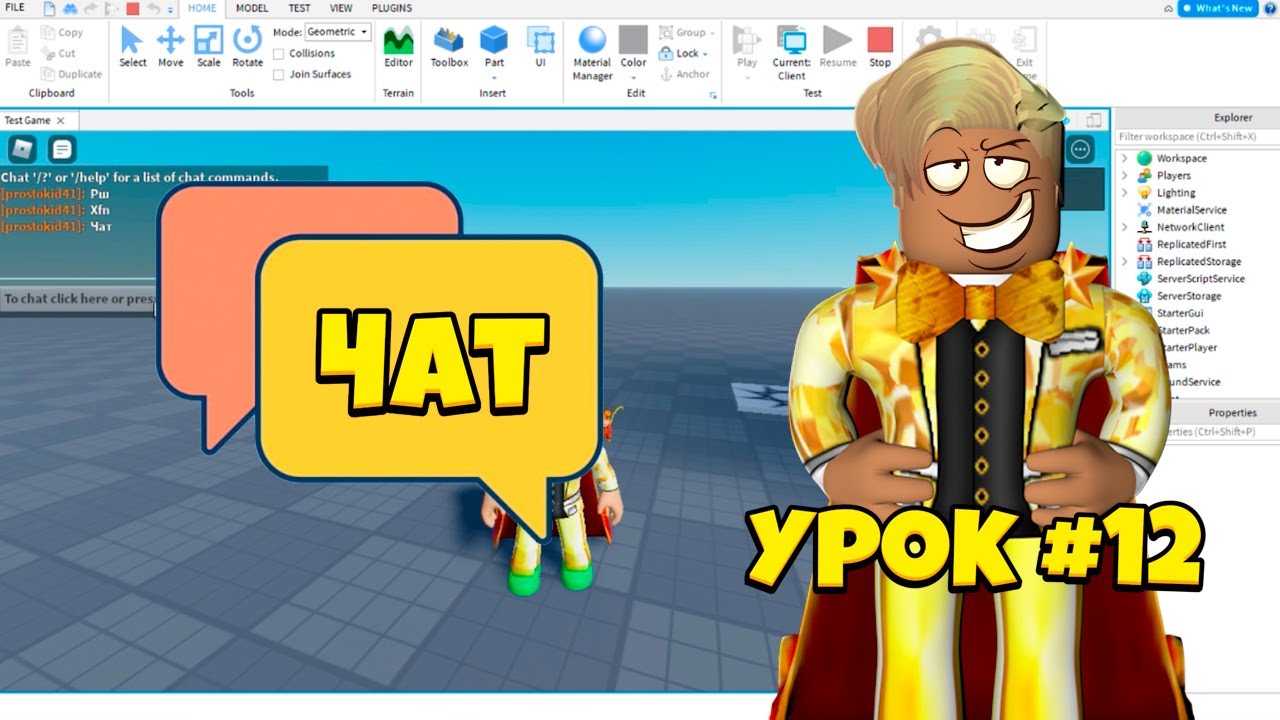
Task: Open the Mode Geometric dropdown
Action: pyautogui.click(x=338, y=32)
